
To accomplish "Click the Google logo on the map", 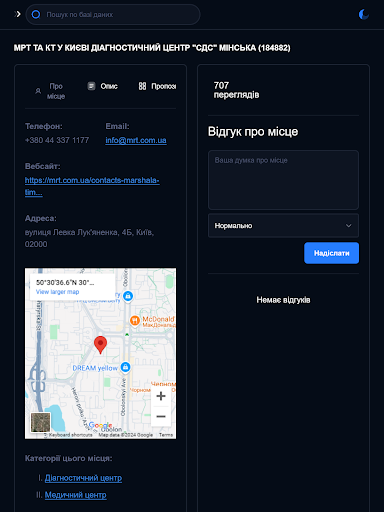I will tap(100, 425).
